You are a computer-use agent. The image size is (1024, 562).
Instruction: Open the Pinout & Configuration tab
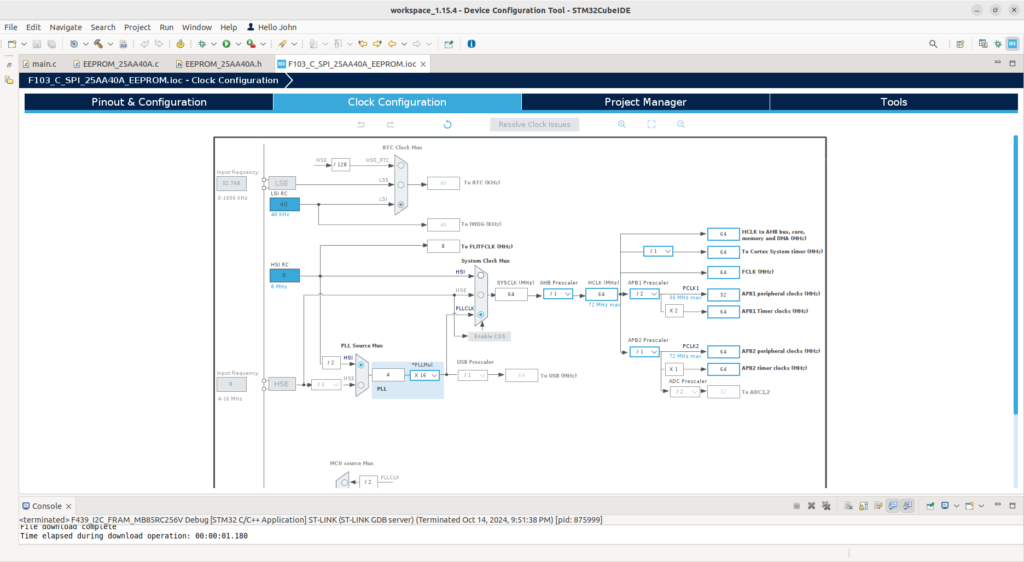pyautogui.click(x=149, y=102)
